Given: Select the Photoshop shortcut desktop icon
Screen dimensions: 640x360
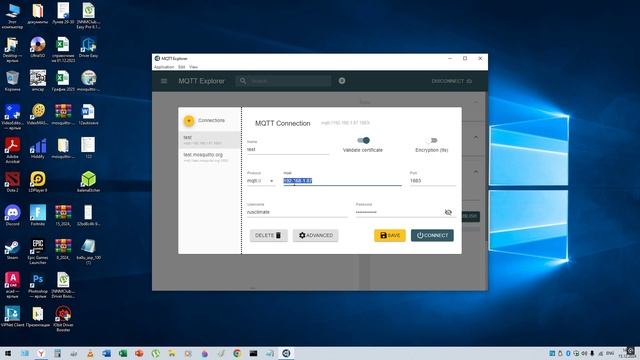Looking at the screenshot, I should pyautogui.click(x=38, y=285).
